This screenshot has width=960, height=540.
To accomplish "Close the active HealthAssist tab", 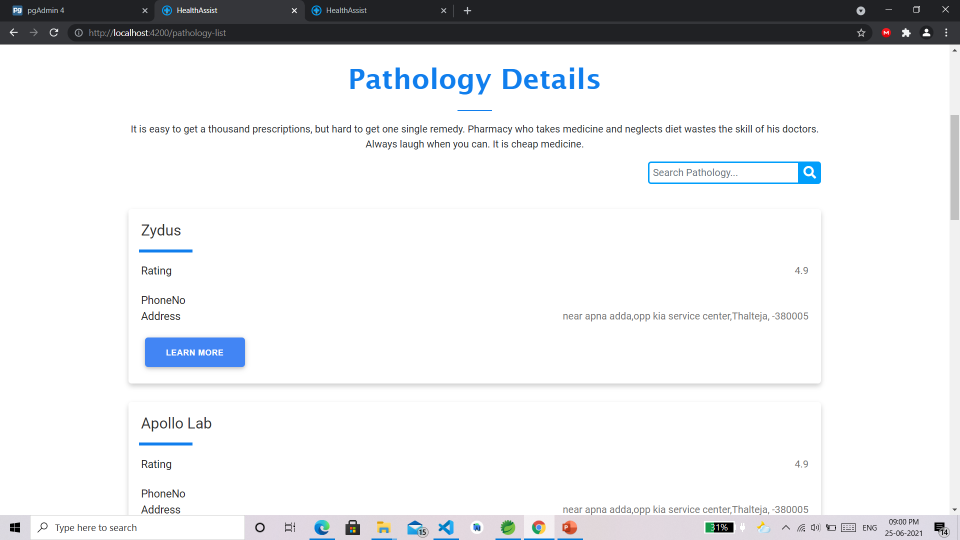I will [294, 10].
